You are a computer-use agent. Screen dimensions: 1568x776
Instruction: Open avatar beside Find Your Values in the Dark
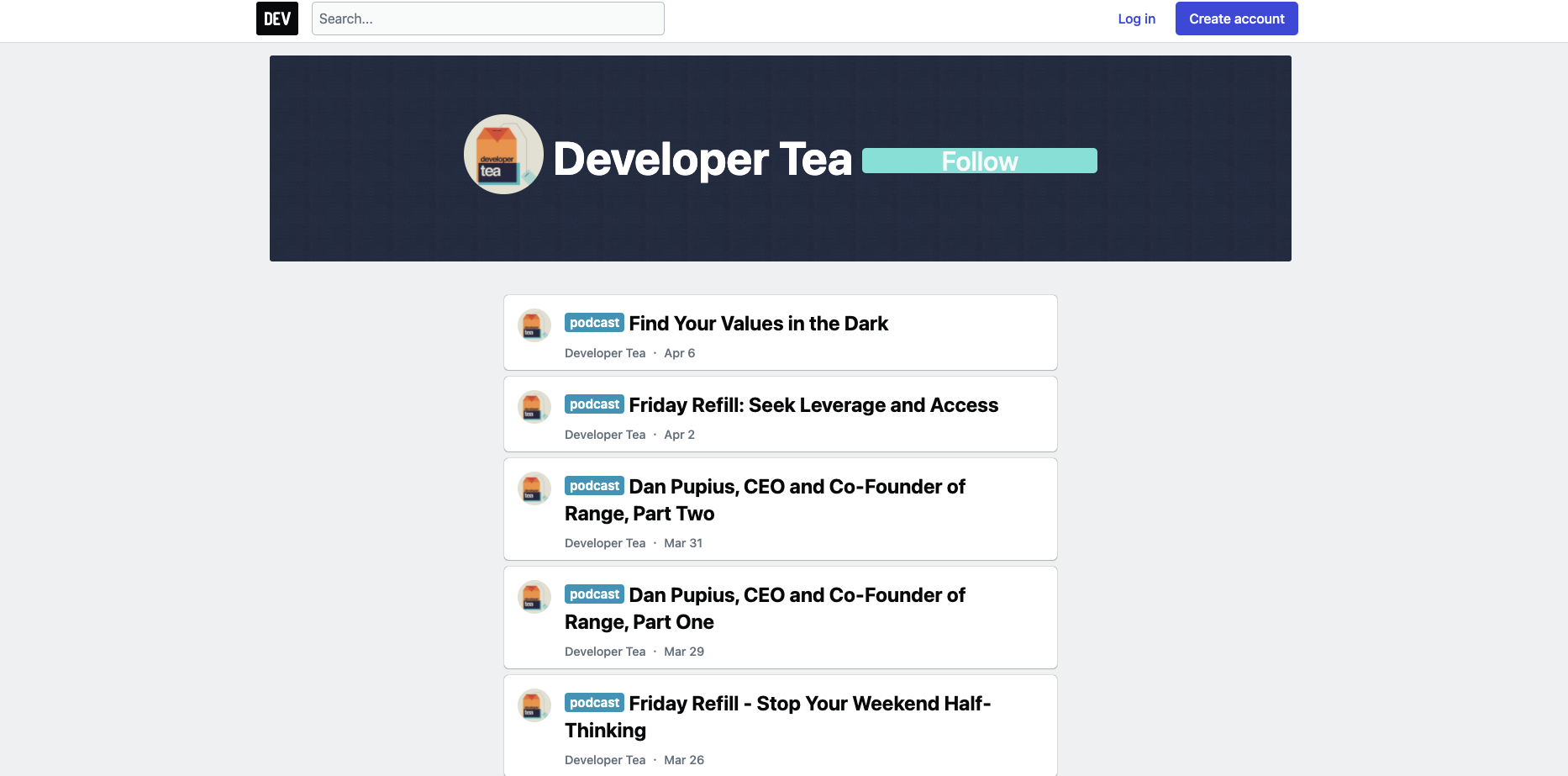point(534,325)
